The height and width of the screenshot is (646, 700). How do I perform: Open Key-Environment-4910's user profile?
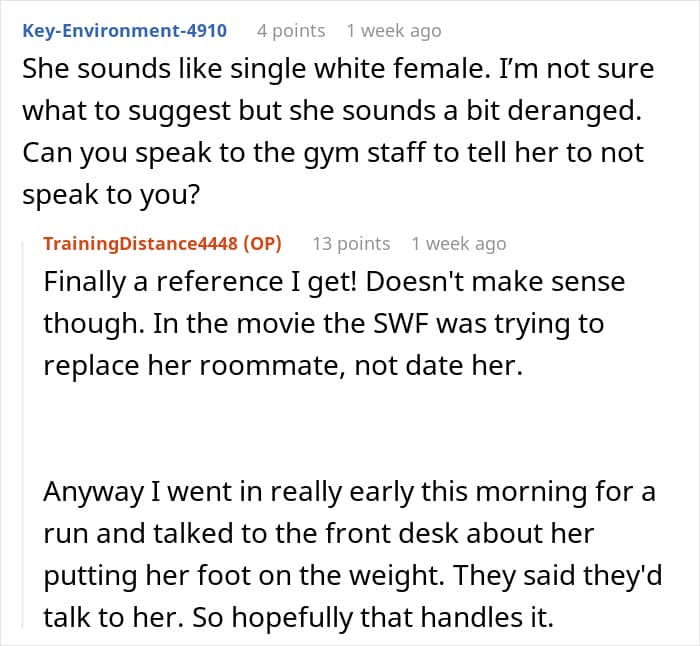click(125, 31)
